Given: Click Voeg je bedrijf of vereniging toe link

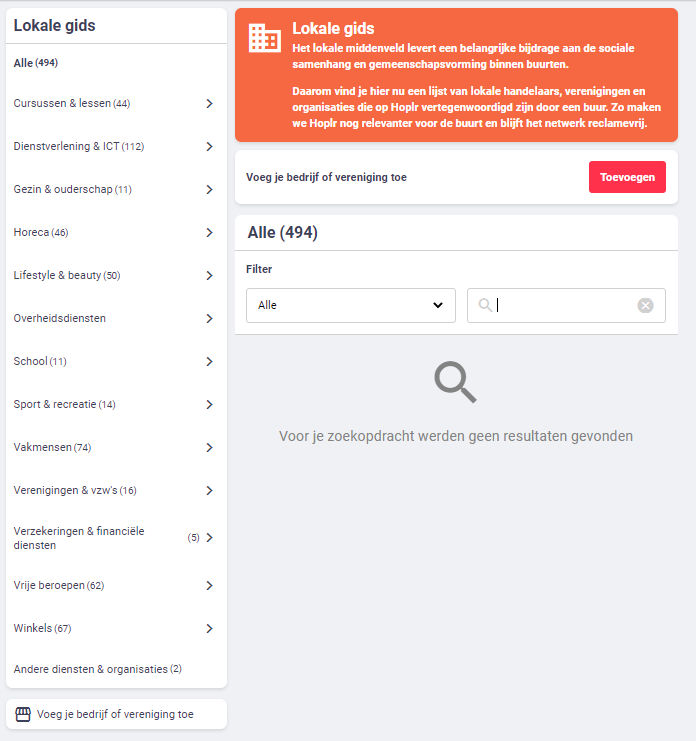Looking at the screenshot, I should point(115,714).
